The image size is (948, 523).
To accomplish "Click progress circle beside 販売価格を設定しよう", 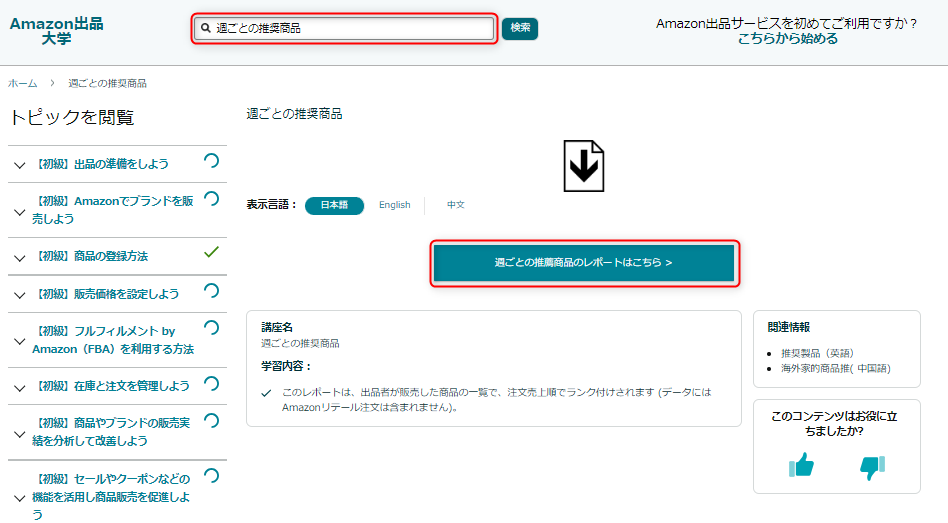I will [211, 291].
